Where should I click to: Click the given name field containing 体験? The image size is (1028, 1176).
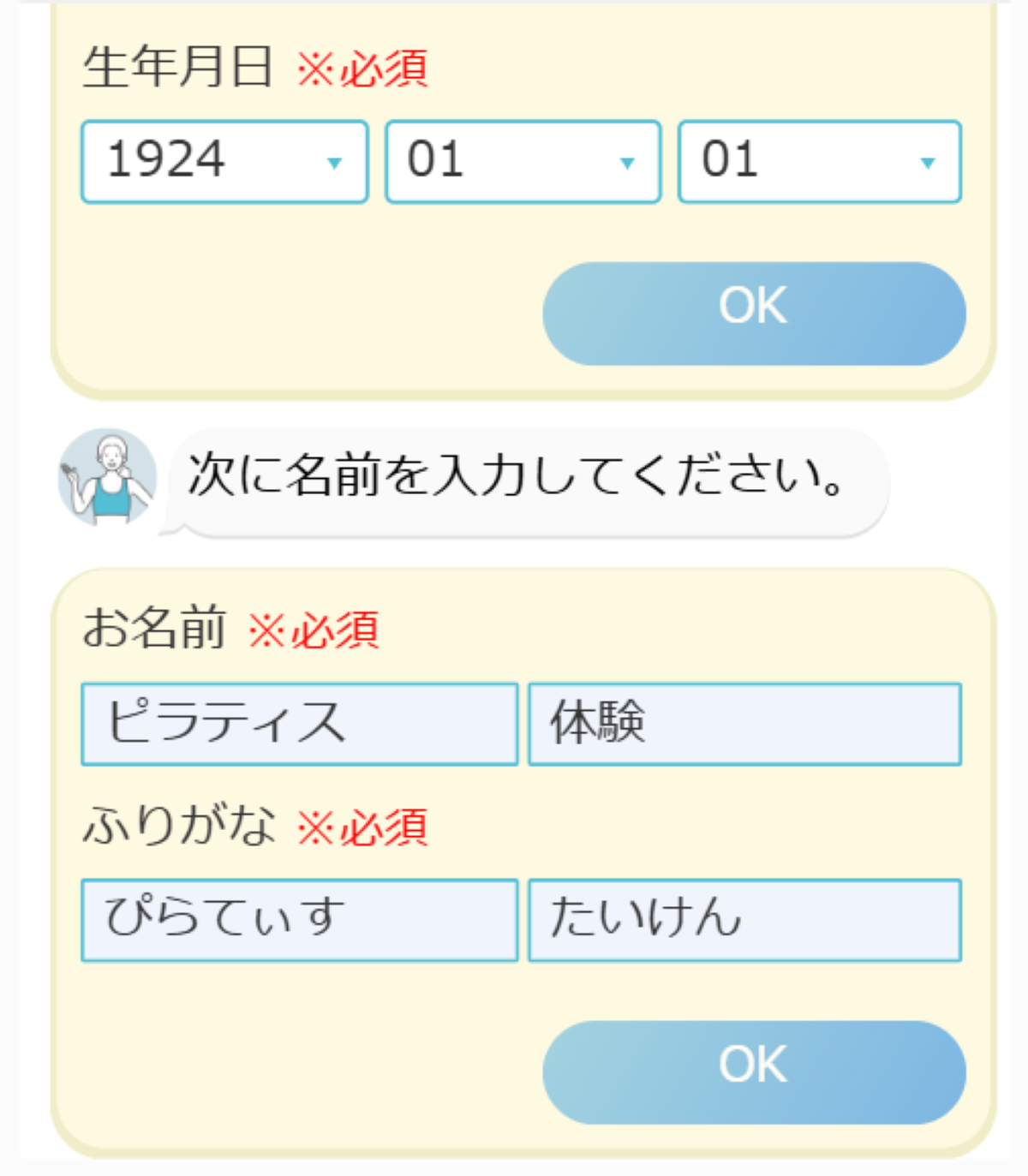click(x=744, y=724)
